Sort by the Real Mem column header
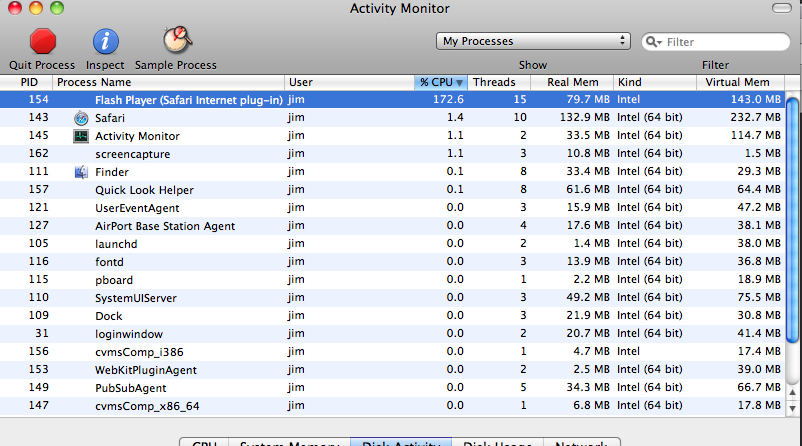This screenshot has height=446, width=802. [x=572, y=82]
